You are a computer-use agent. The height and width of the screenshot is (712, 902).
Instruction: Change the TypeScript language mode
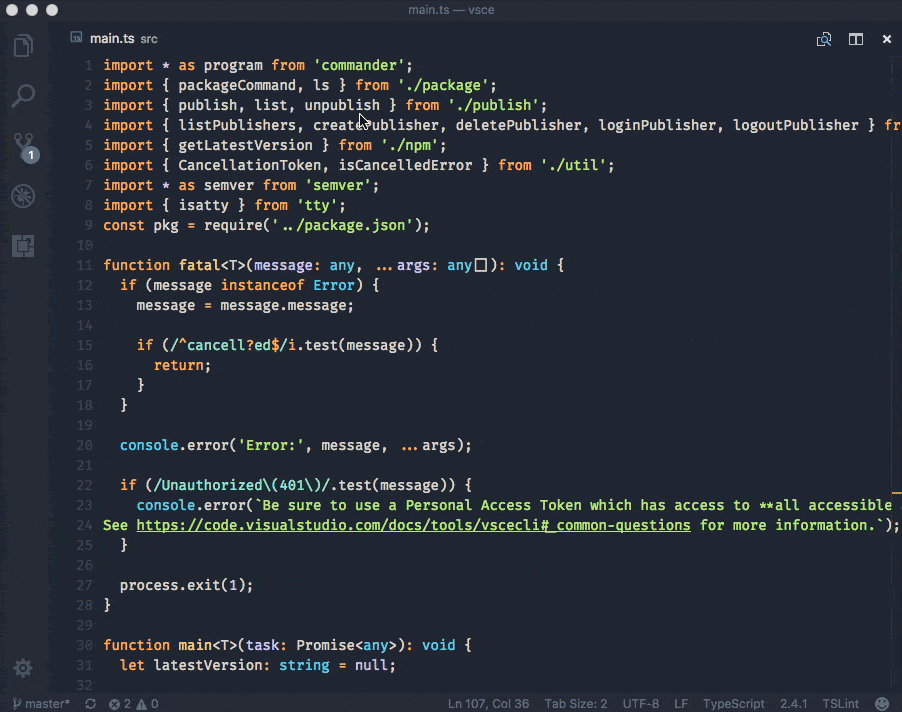(733, 704)
